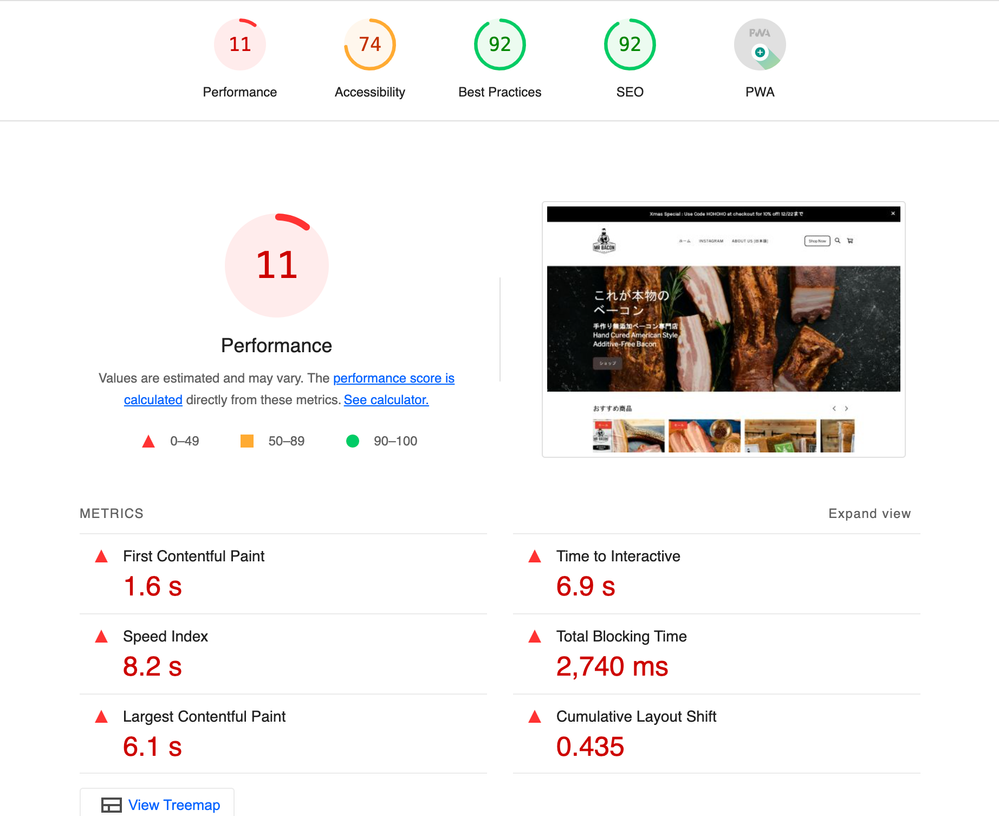Click the large Performance gauge showing 11

pyautogui.click(x=277, y=265)
